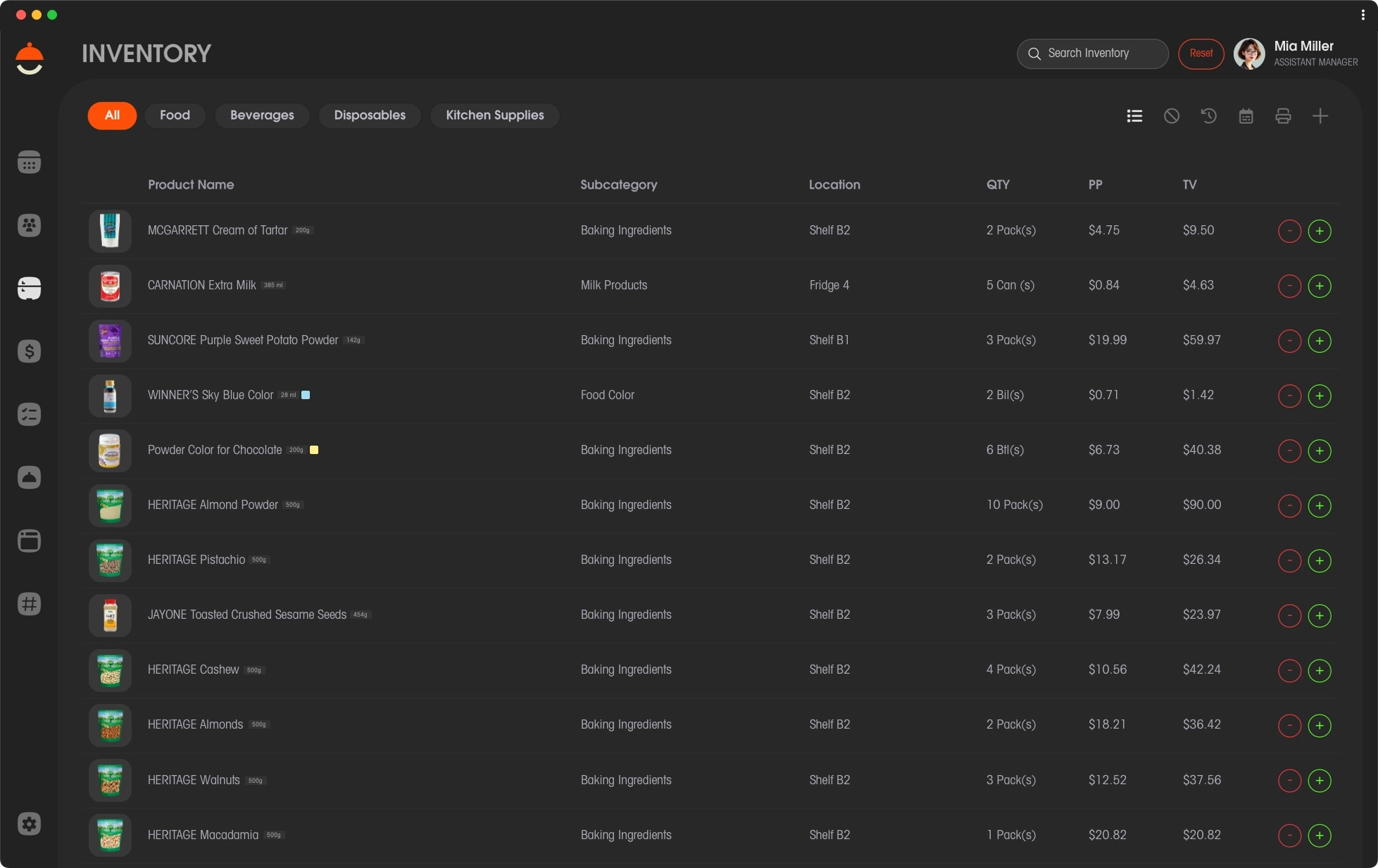
Task: Focus the Search Inventory field
Action: point(1098,54)
